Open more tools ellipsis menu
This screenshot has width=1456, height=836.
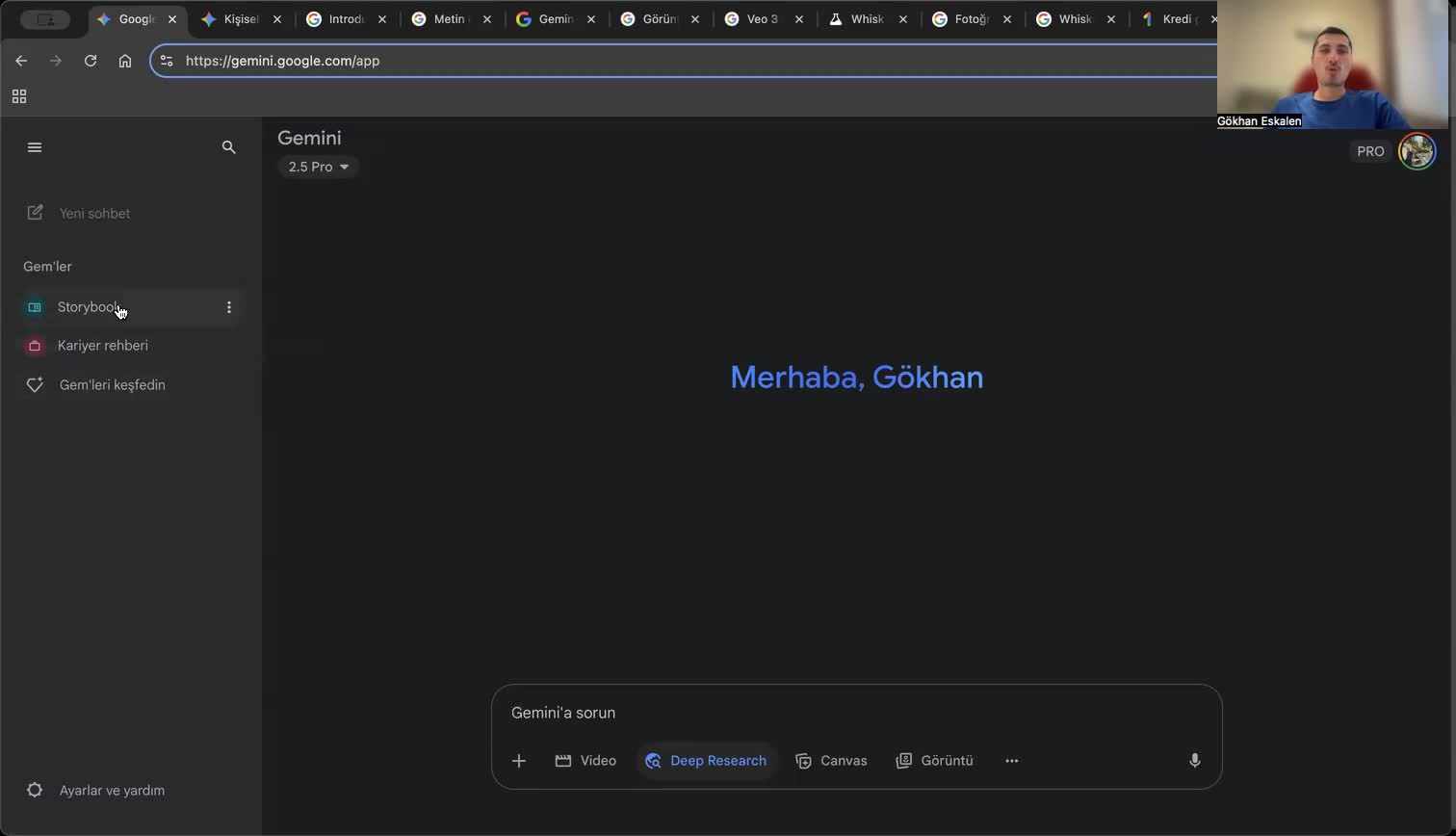1011,761
